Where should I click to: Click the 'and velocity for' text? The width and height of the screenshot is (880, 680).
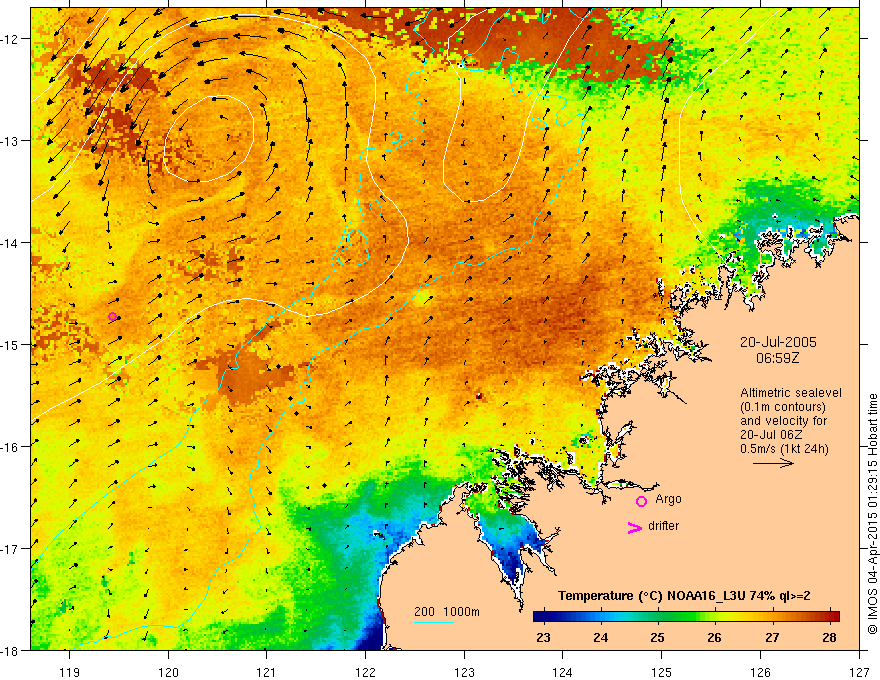coord(783,421)
